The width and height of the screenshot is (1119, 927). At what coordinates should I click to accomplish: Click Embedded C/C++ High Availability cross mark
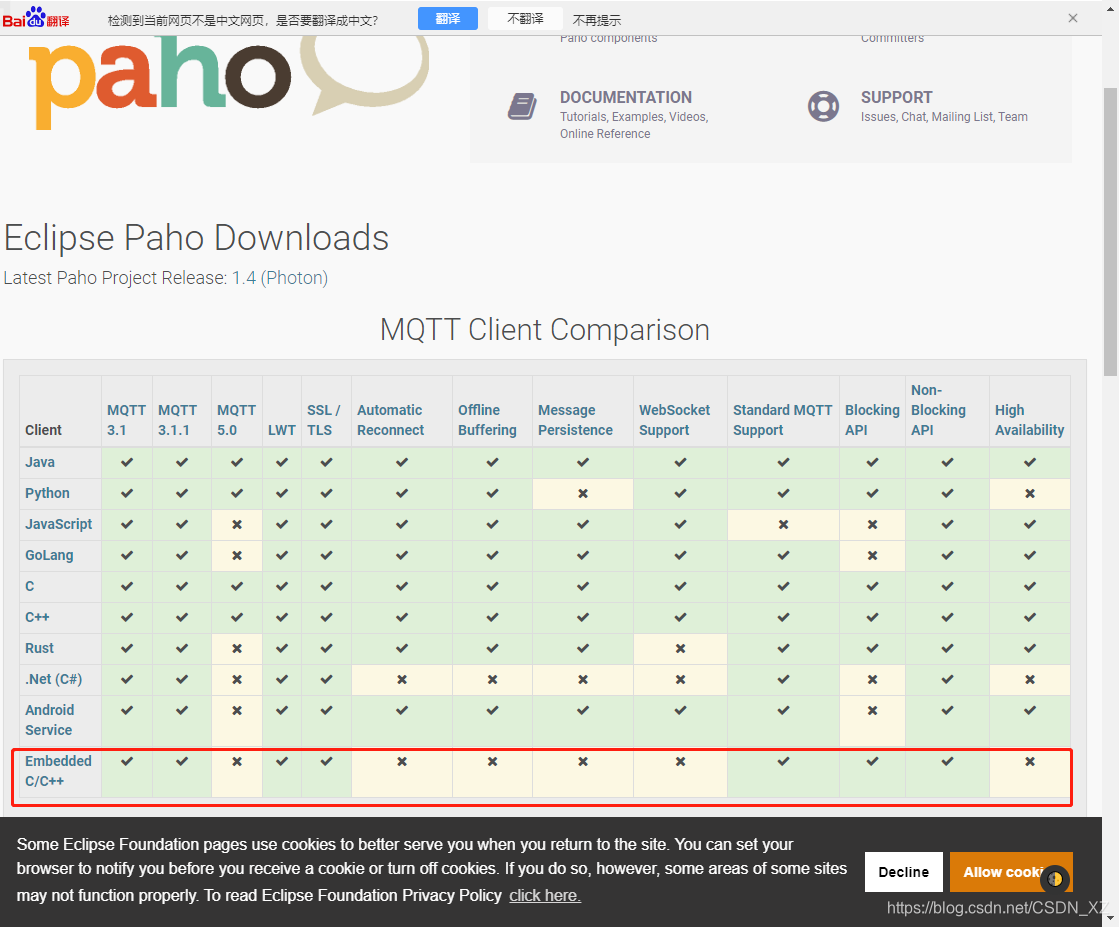[x=1030, y=761]
